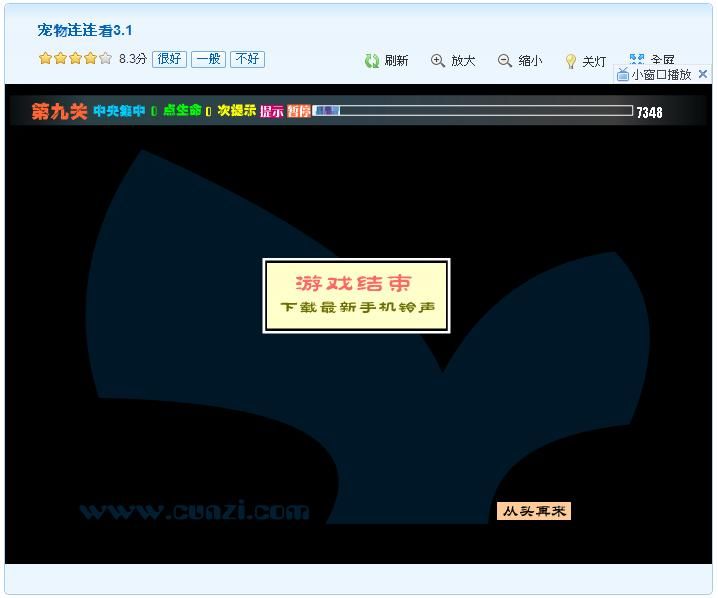718x598 pixels.
Task: Click the zoom in (放大) magnifier icon
Action: tap(438, 61)
